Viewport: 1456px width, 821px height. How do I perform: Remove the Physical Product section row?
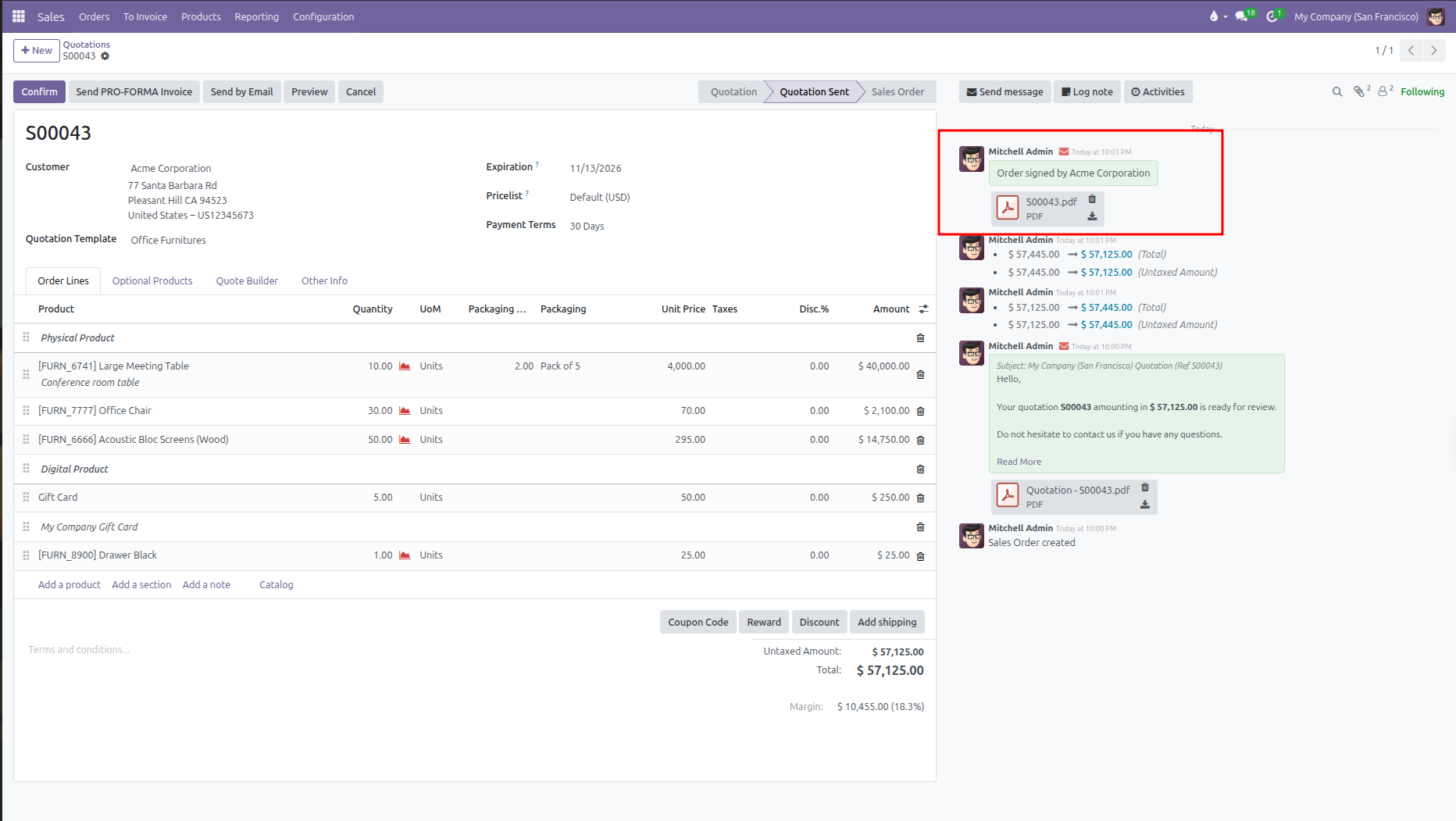click(x=920, y=338)
